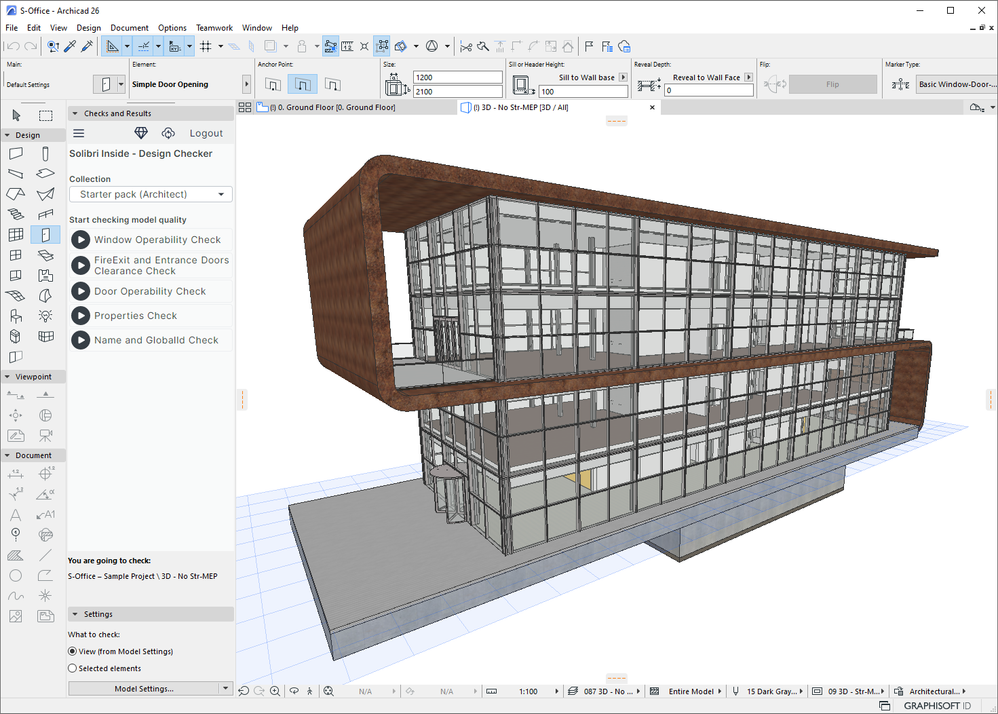Open the Camera tool in the Viewpoint section
The height and width of the screenshot is (714, 998).
coord(47,435)
